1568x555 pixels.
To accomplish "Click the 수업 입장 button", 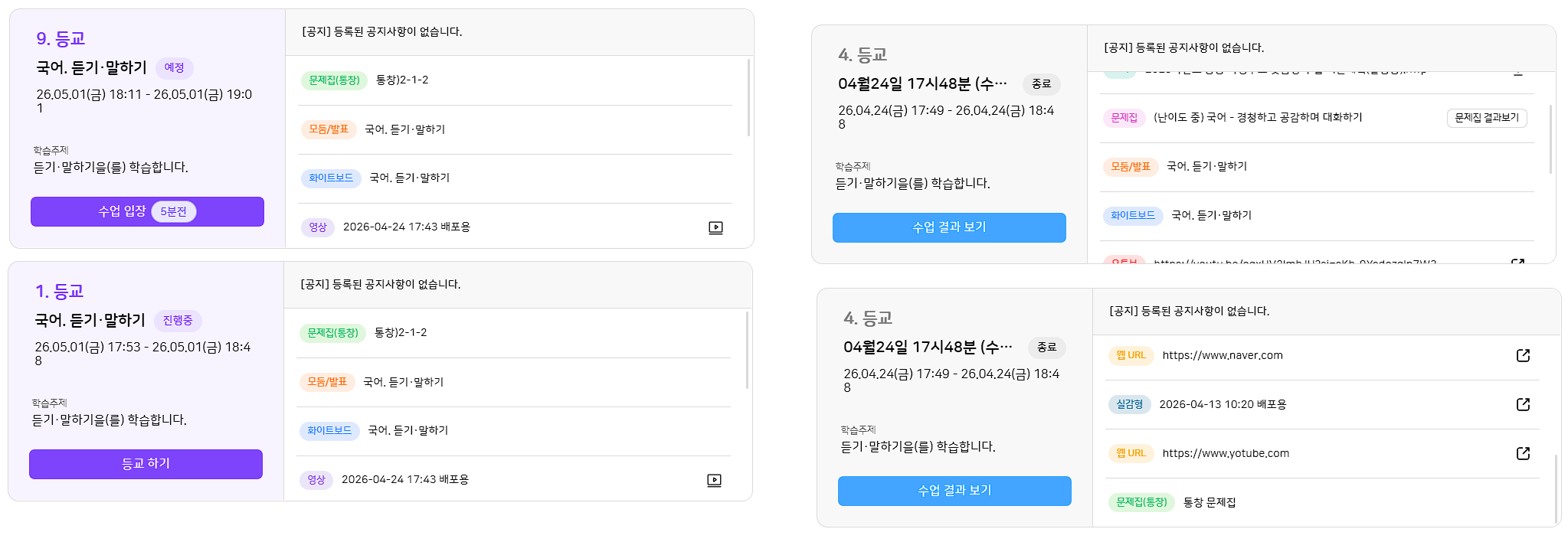I will tap(147, 211).
